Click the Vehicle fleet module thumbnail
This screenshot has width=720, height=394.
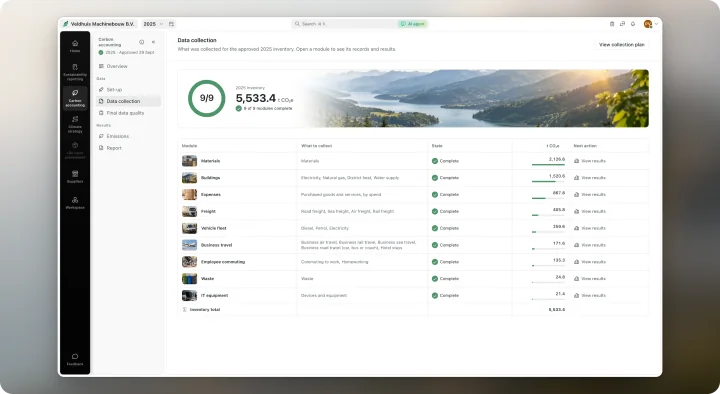[x=189, y=228]
